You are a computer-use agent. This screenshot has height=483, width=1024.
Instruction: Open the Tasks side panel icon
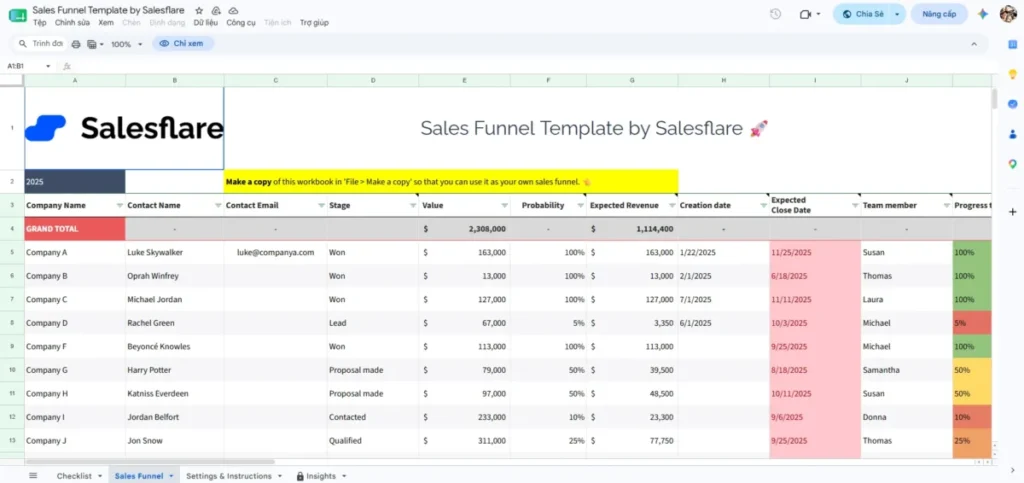coord(1012,104)
